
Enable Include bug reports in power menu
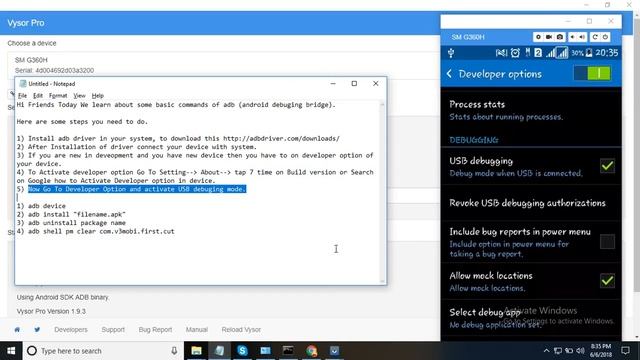pyautogui.click(x=607, y=242)
